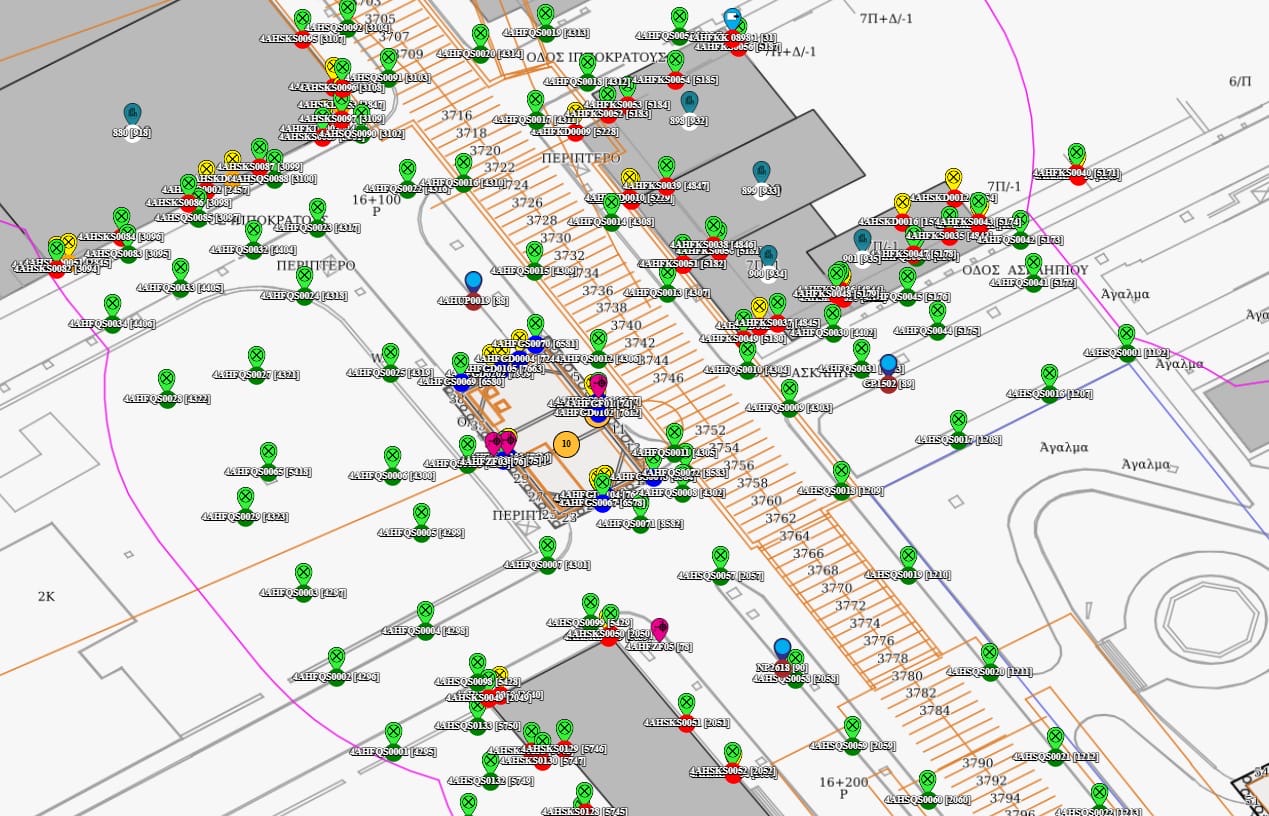Click green marker 4AHFQS0003
The height and width of the screenshot is (816, 1269).
tap(303, 574)
